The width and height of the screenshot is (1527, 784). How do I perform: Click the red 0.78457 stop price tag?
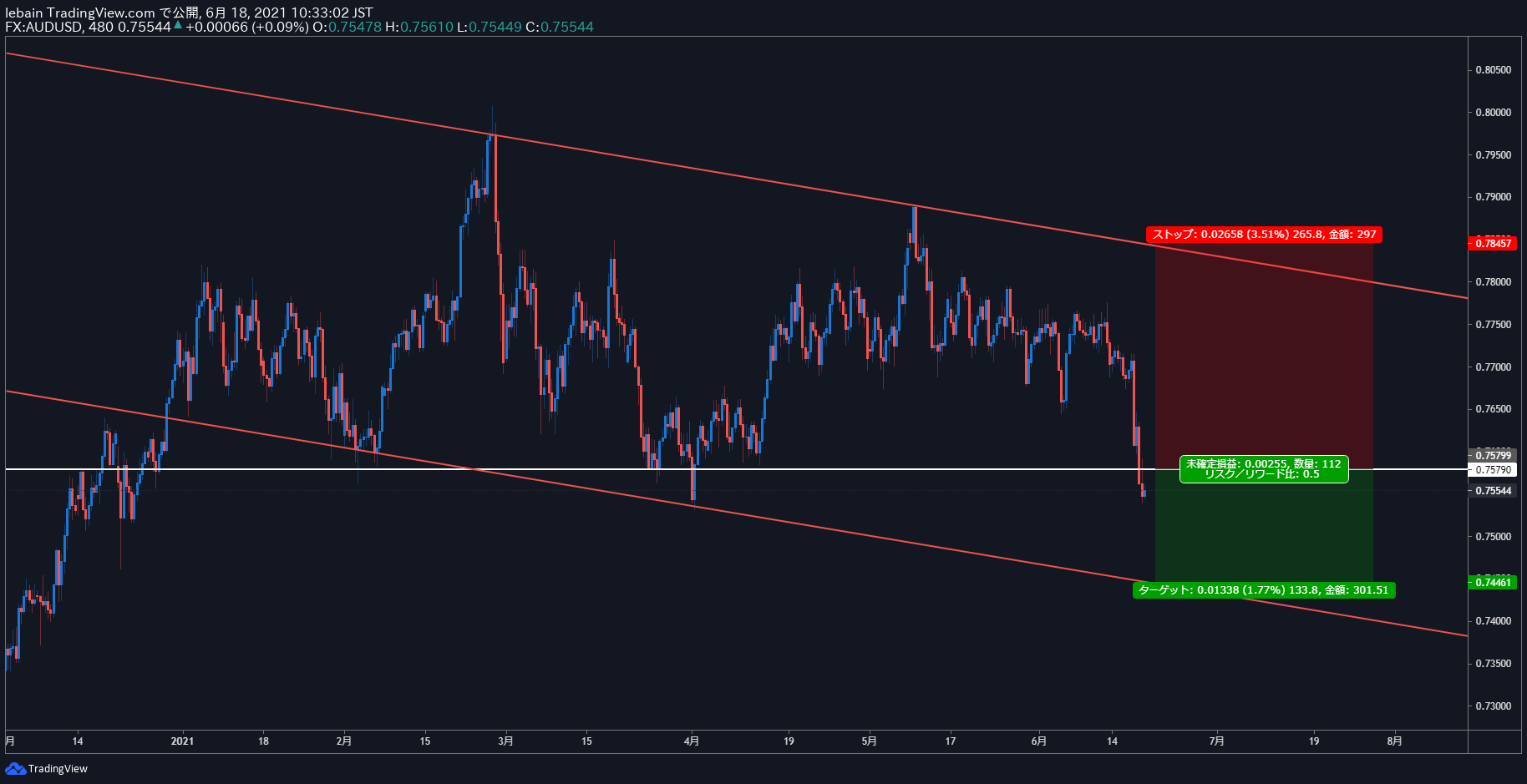[x=1493, y=244]
